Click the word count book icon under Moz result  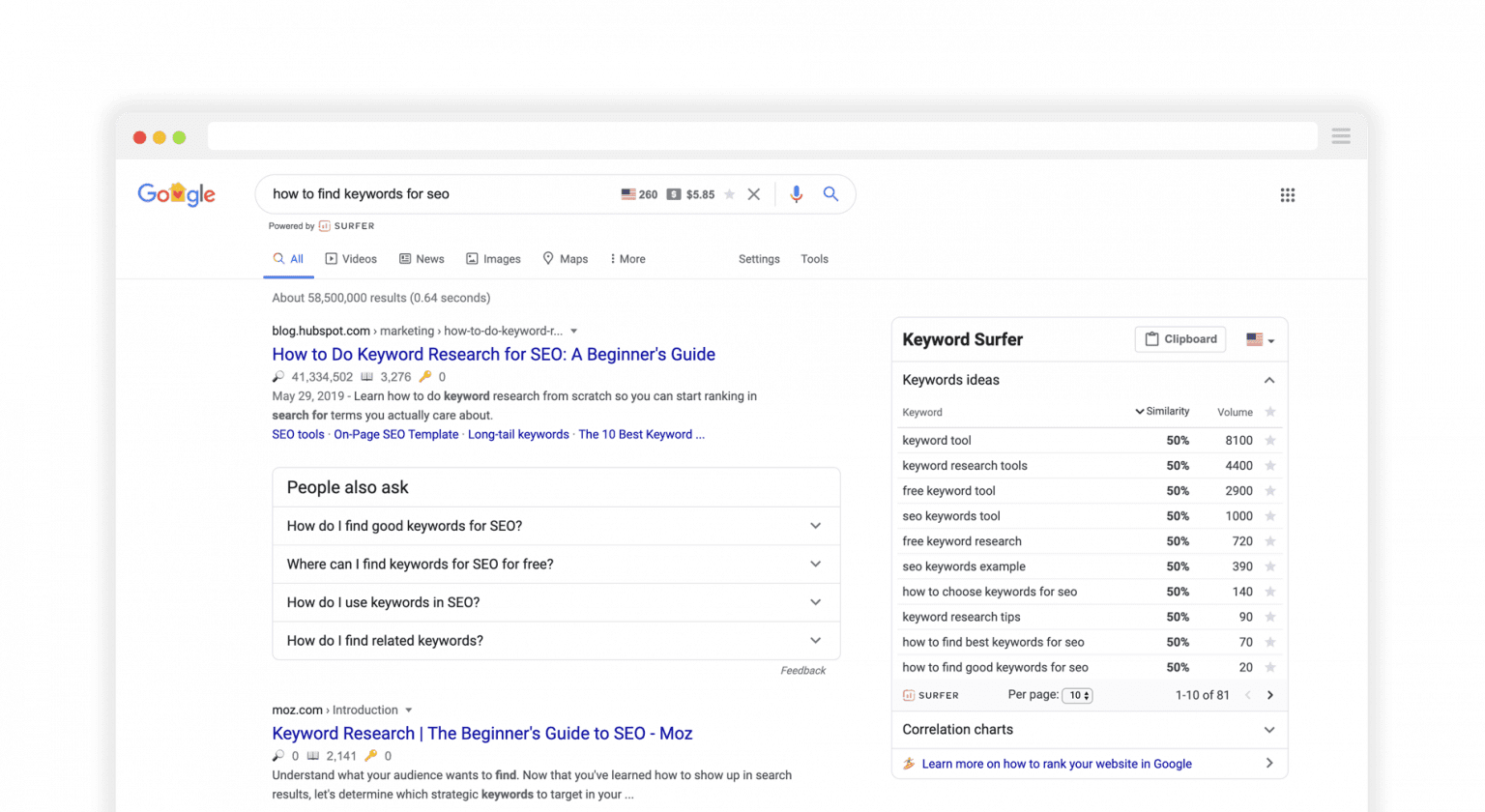pyautogui.click(x=313, y=756)
